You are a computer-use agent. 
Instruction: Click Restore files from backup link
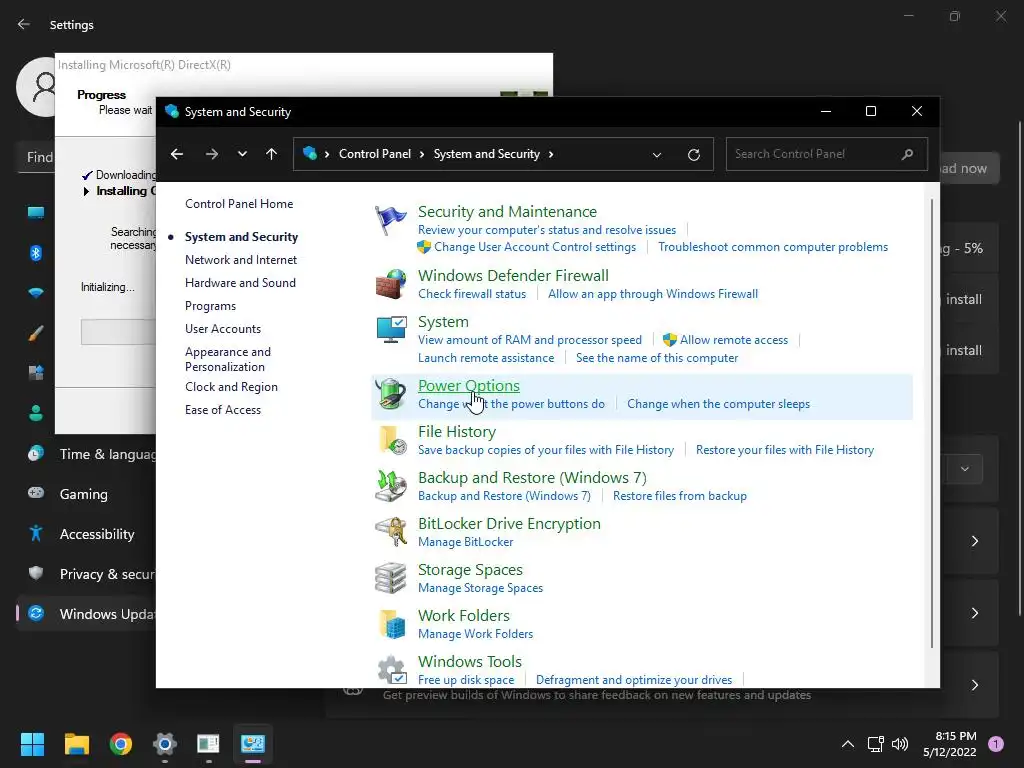click(x=680, y=496)
